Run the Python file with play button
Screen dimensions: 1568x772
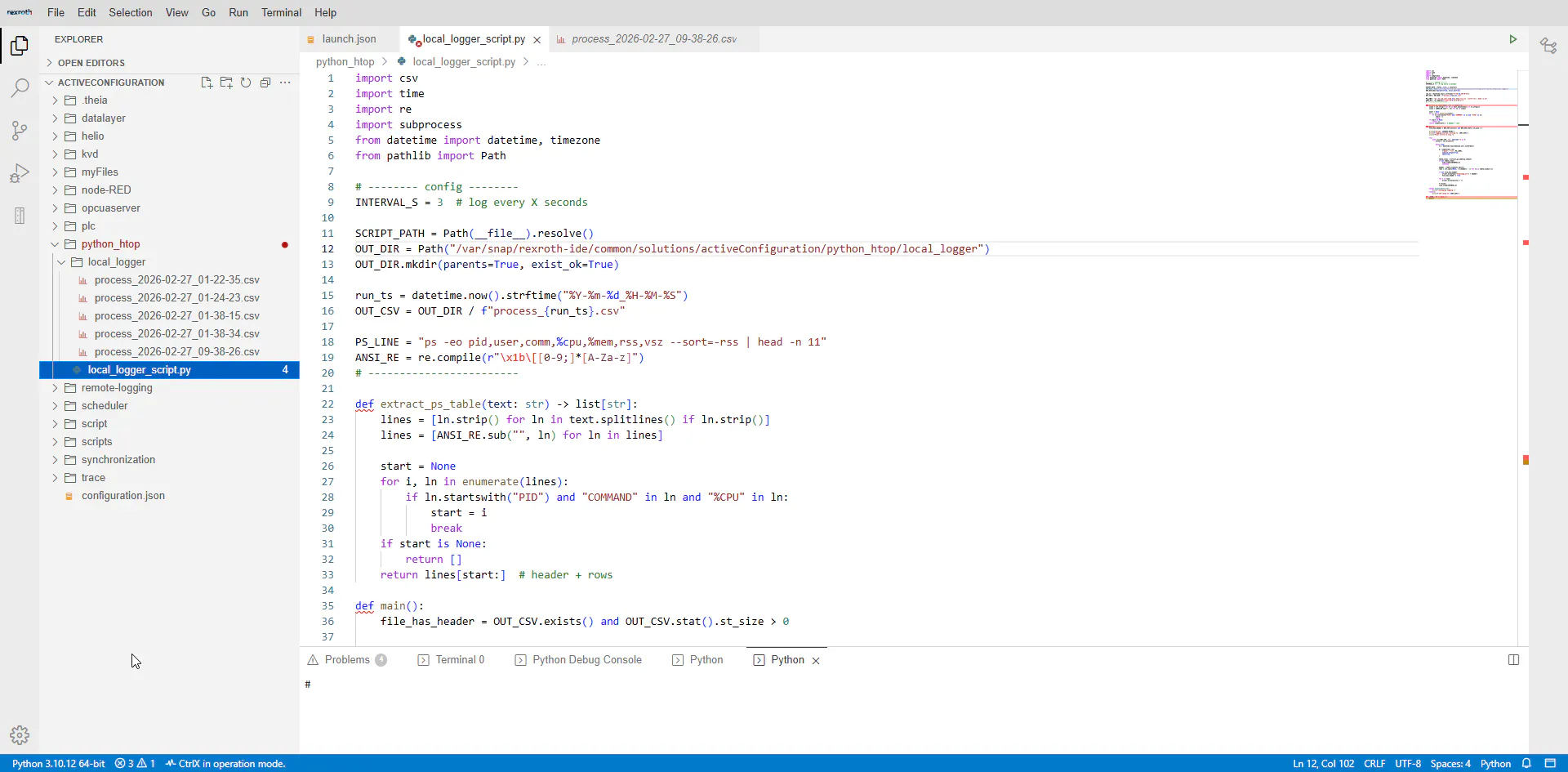[x=1512, y=39]
